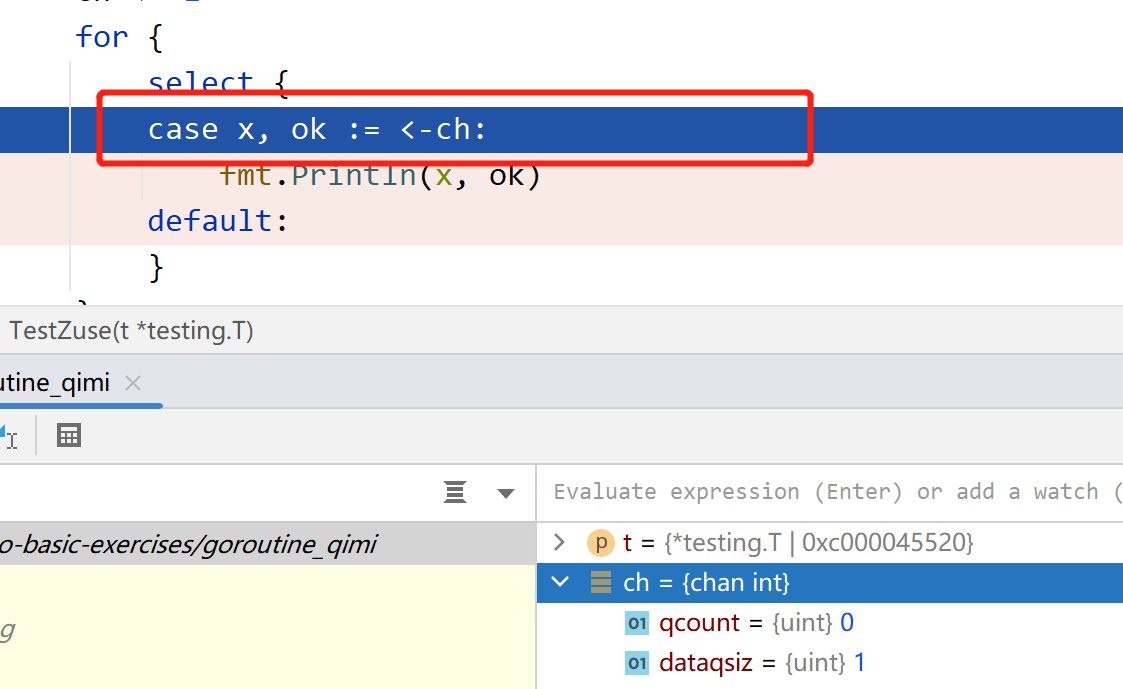Image resolution: width=1123 pixels, height=689 pixels.
Task: Expand the t testing.T variable
Action: coord(560,543)
